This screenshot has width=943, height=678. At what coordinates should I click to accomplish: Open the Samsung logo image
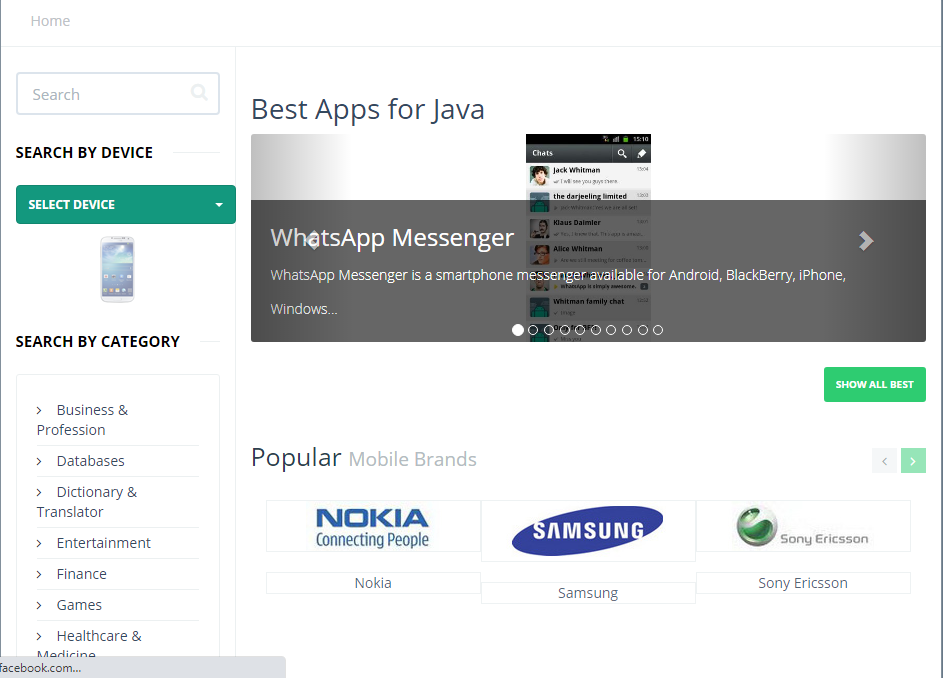[588, 531]
